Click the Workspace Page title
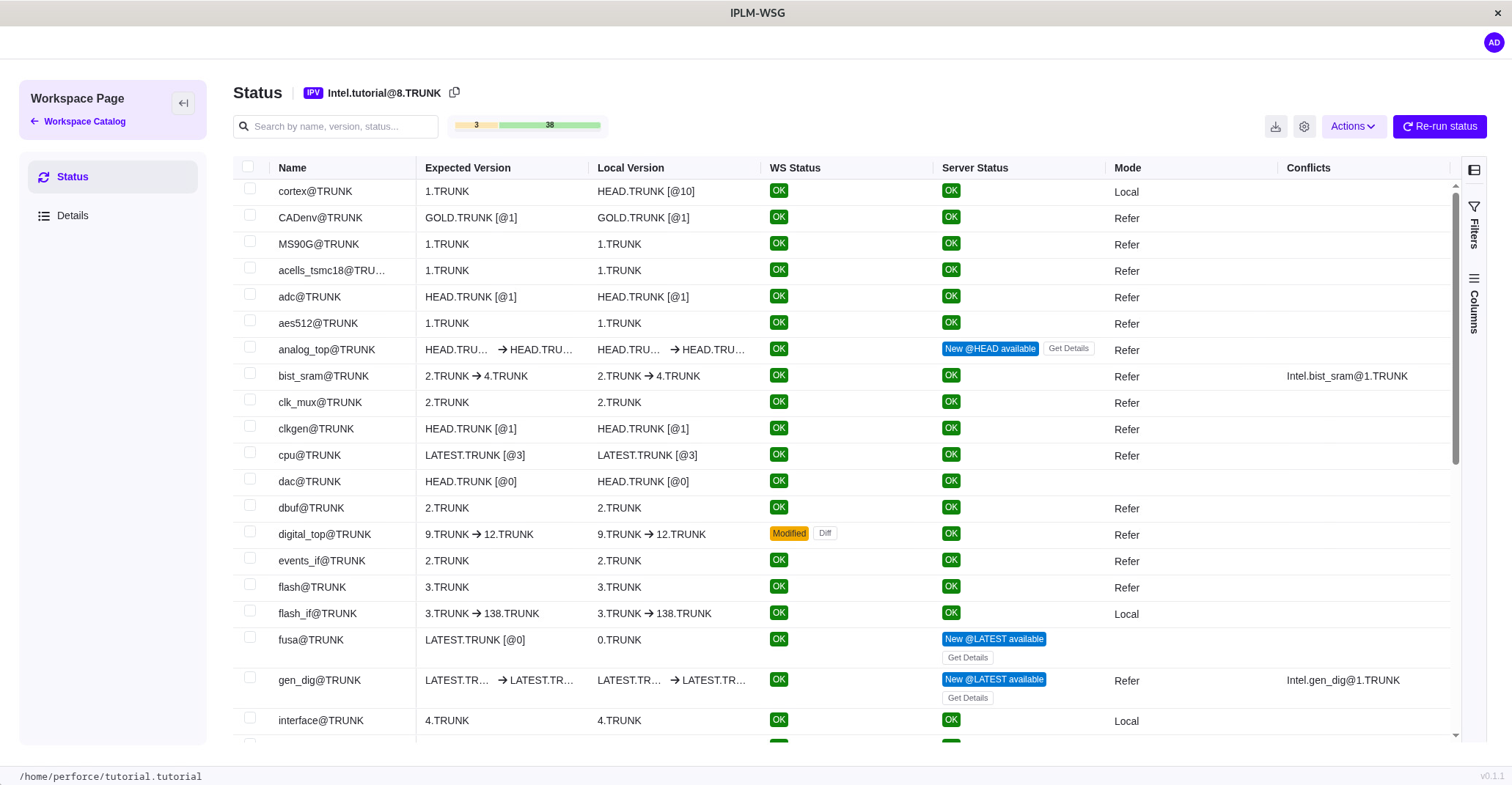This screenshot has height=785, width=1512. point(78,98)
